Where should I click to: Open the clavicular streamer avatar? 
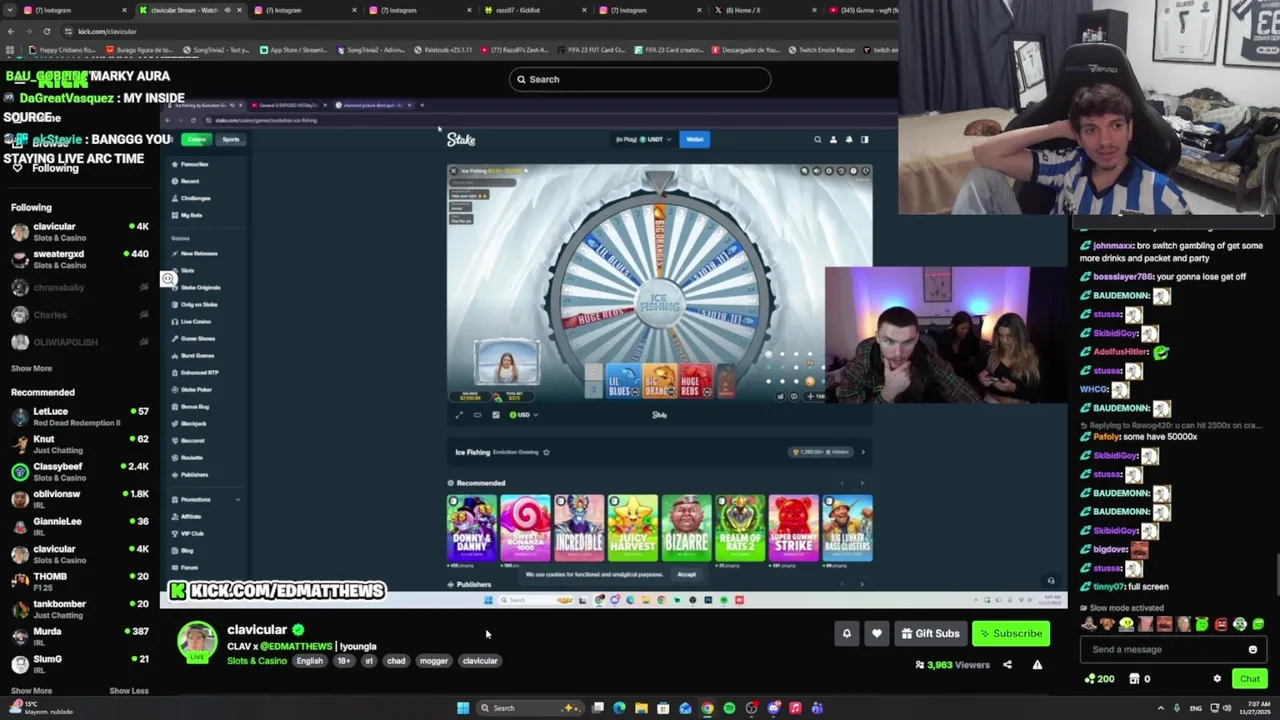pos(197,642)
